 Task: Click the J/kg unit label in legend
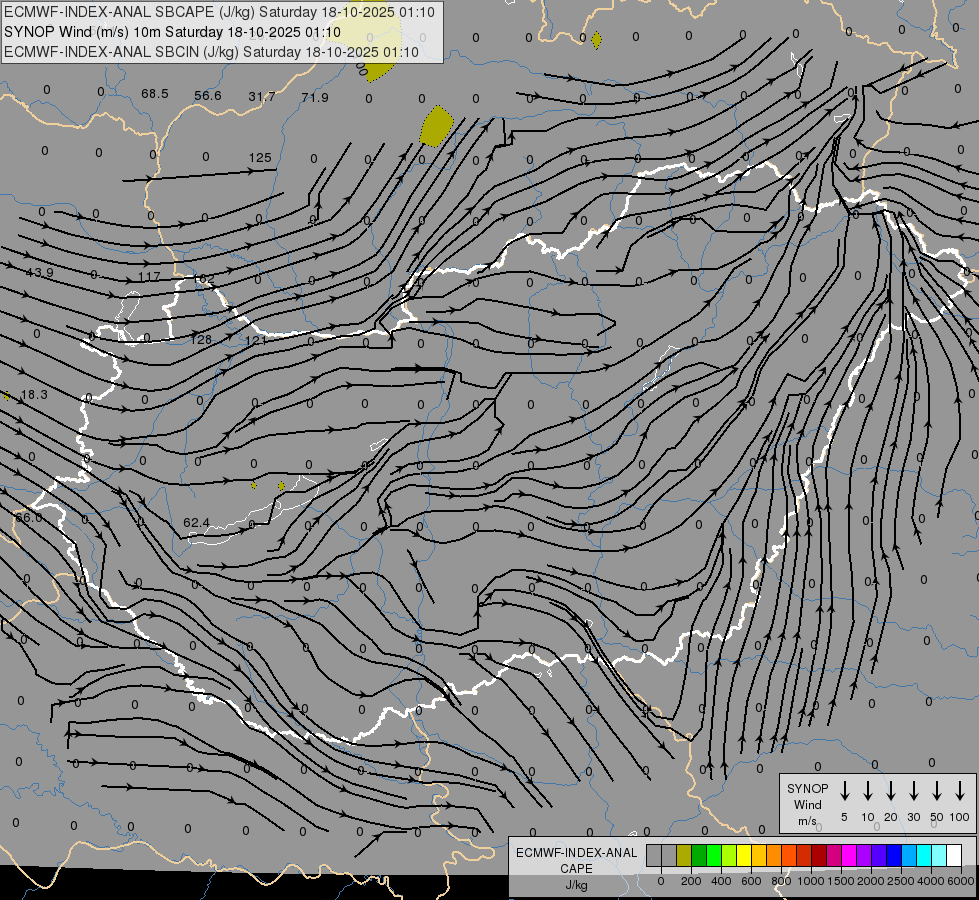click(576, 885)
